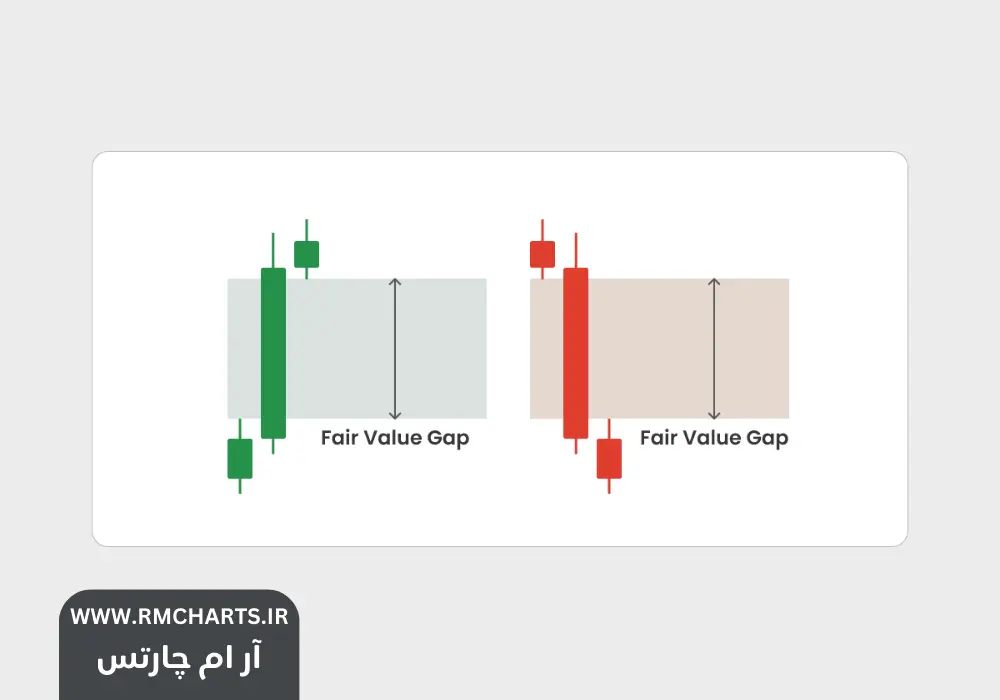Click the tall red bearish candle body

pos(575,352)
